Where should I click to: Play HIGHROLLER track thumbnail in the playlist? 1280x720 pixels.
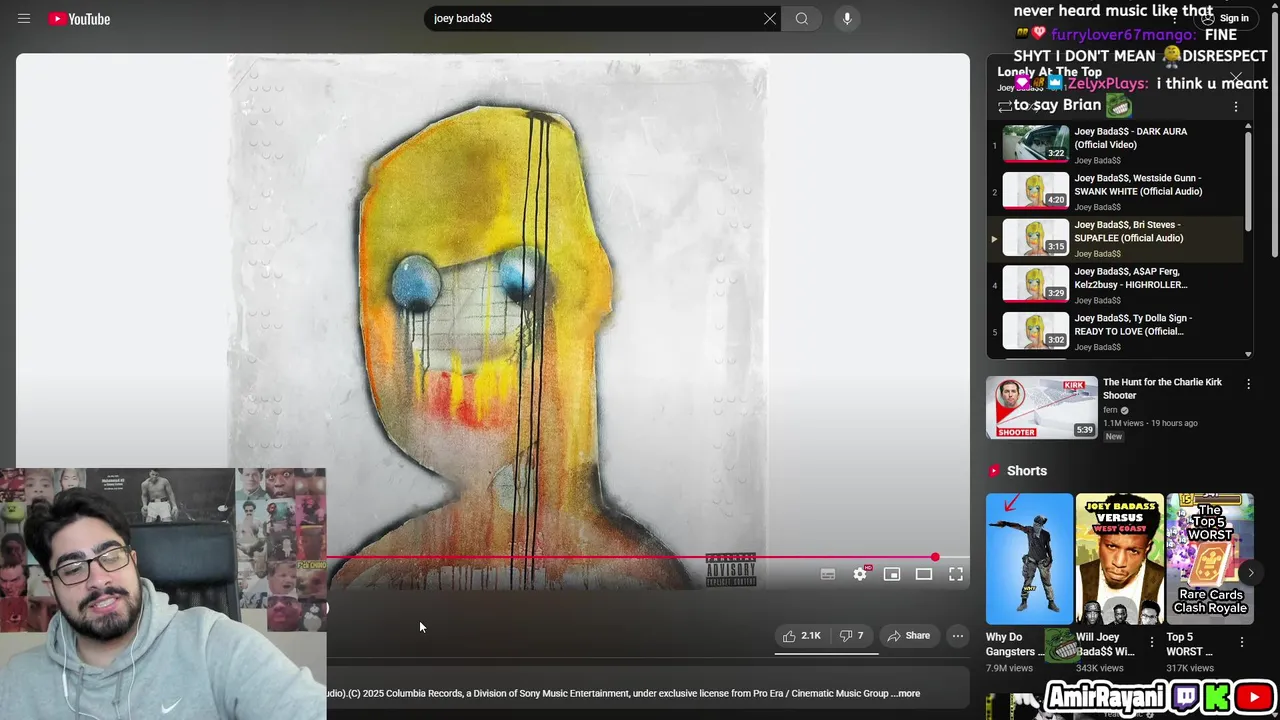(x=1036, y=283)
